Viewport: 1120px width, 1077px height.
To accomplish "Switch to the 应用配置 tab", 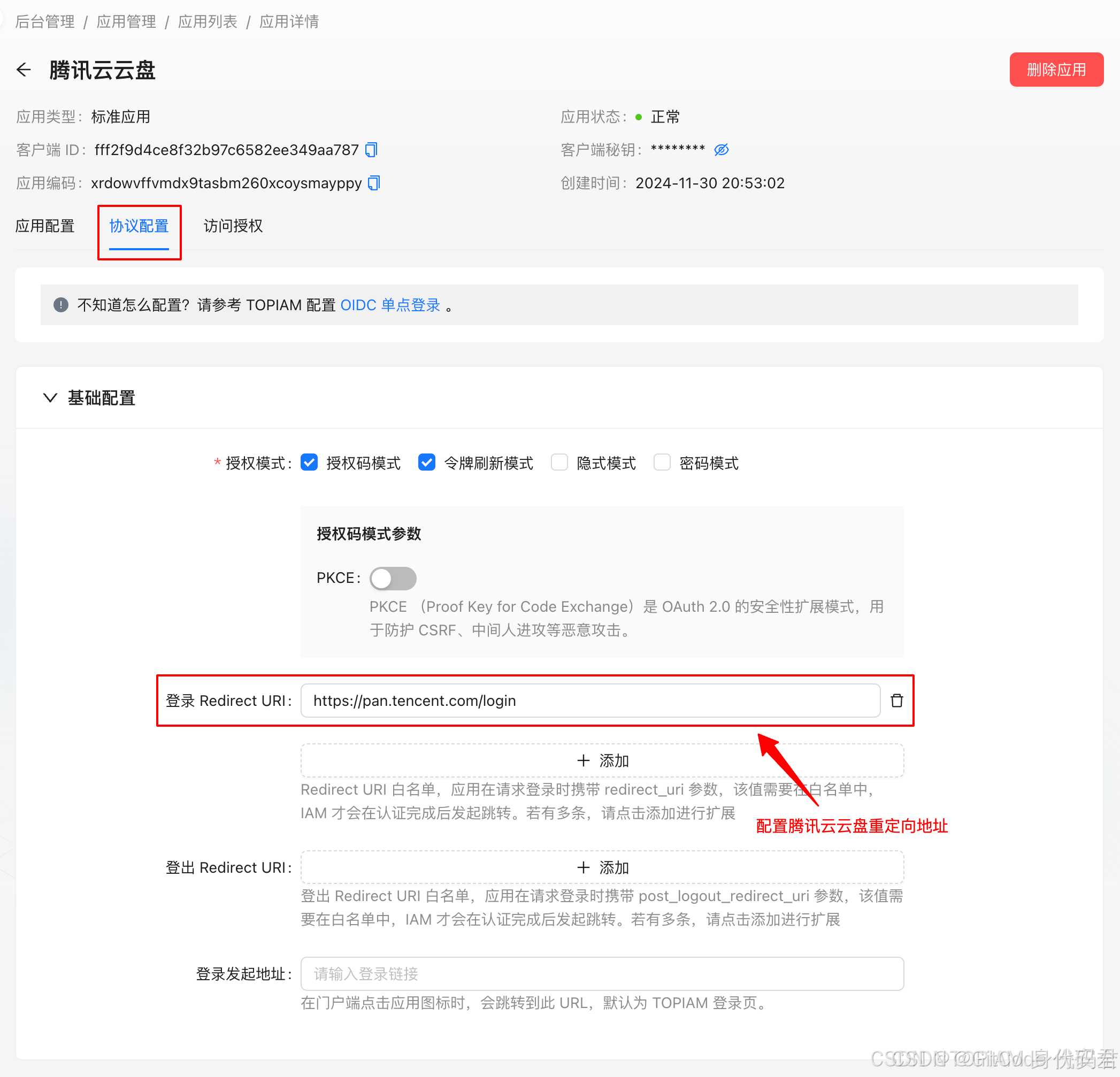I will tap(45, 226).
